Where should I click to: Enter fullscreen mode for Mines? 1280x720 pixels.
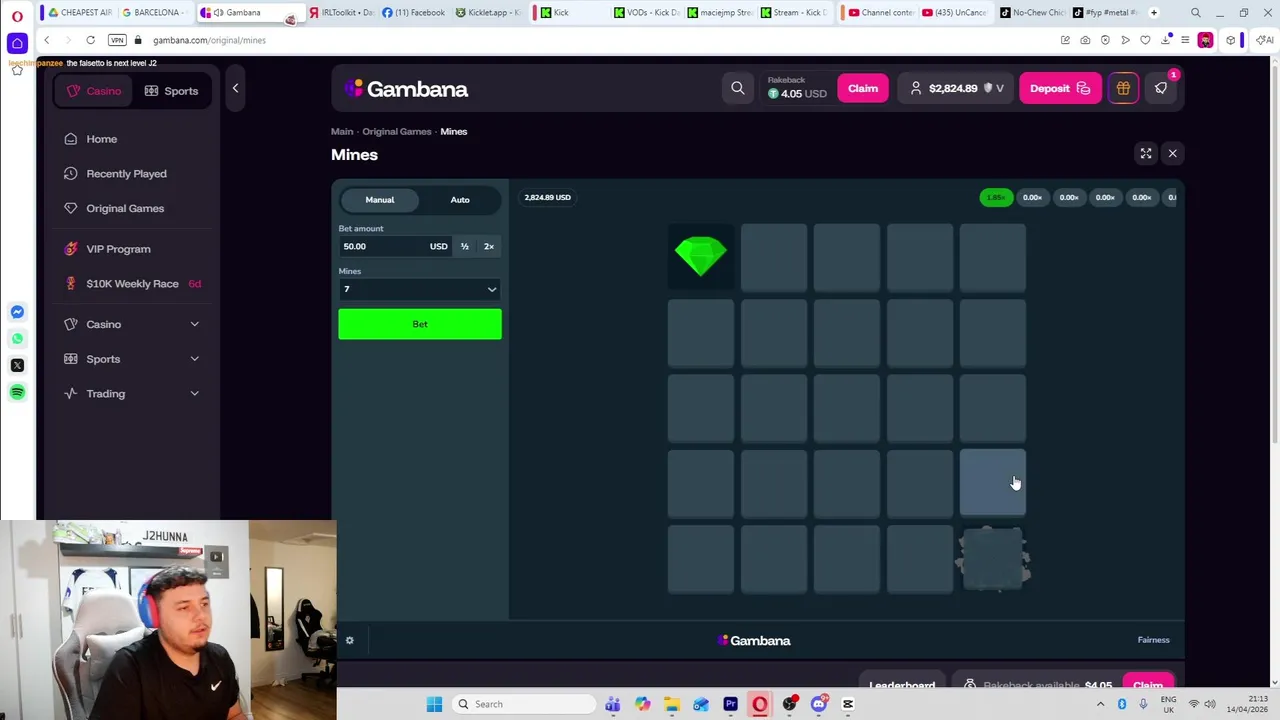click(x=1146, y=153)
